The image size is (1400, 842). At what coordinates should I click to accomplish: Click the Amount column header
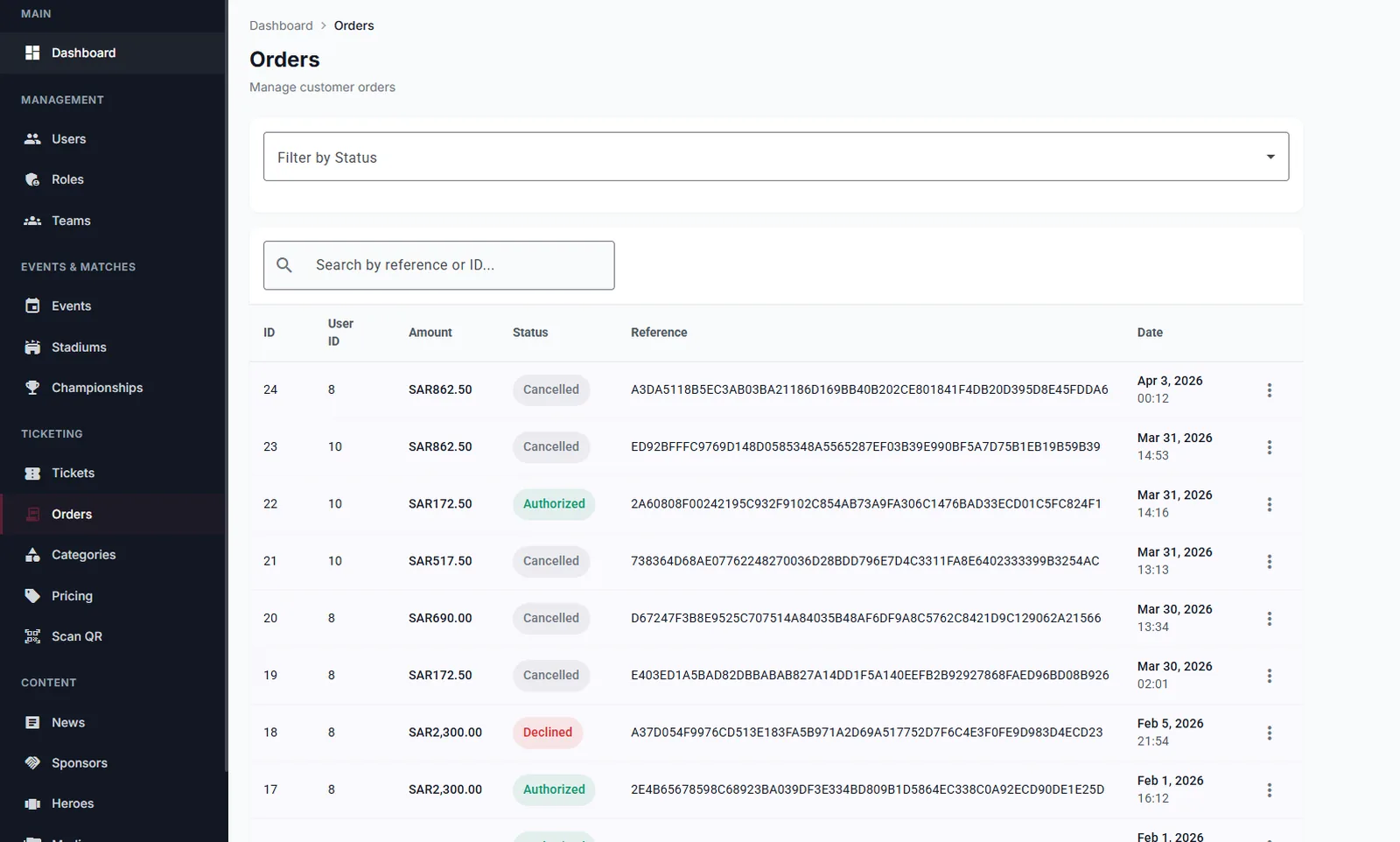tap(430, 333)
